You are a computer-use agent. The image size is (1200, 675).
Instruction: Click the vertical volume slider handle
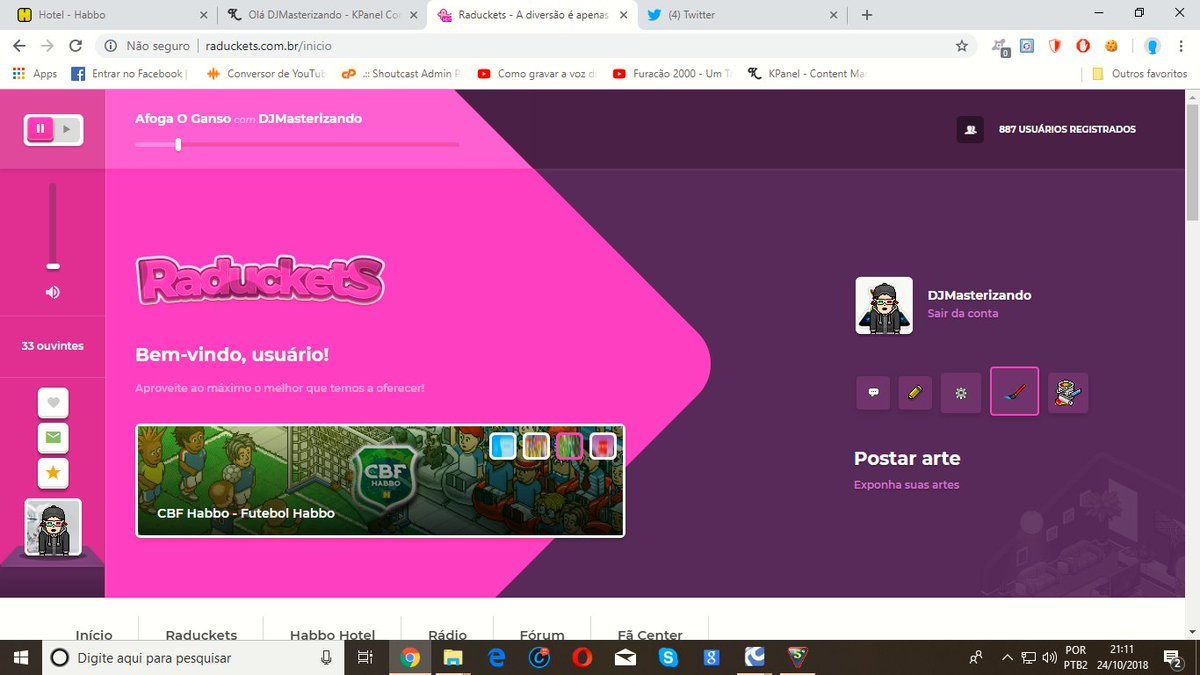(53, 266)
